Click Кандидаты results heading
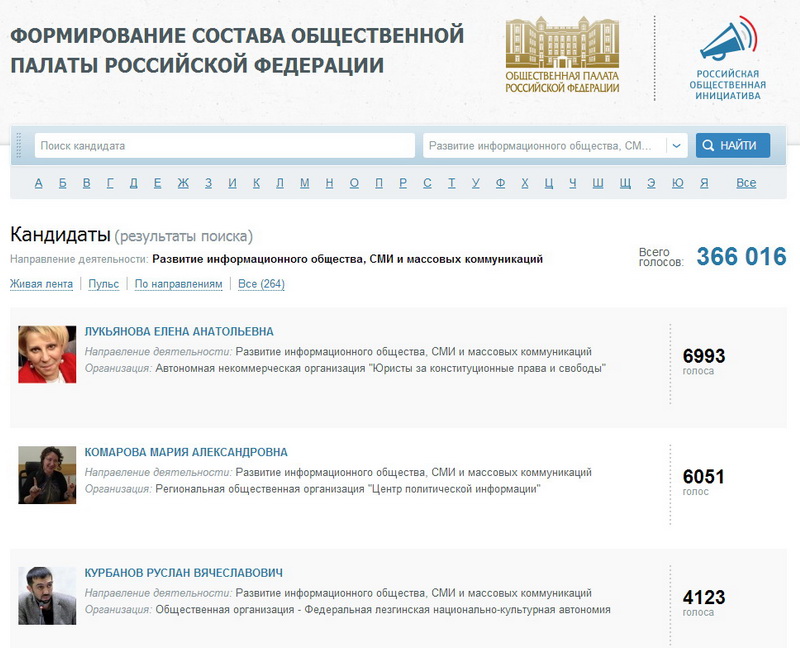 (60, 235)
